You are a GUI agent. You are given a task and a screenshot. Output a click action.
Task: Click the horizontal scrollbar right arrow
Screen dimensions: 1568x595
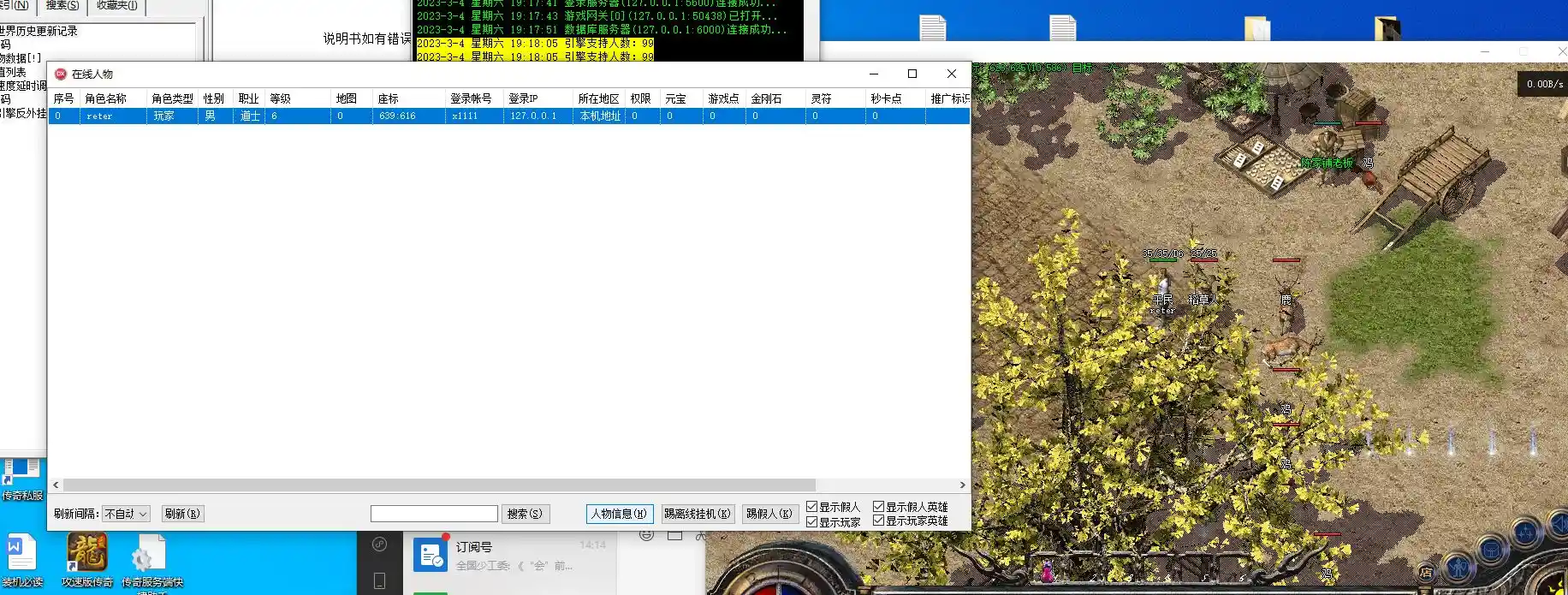[963, 485]
